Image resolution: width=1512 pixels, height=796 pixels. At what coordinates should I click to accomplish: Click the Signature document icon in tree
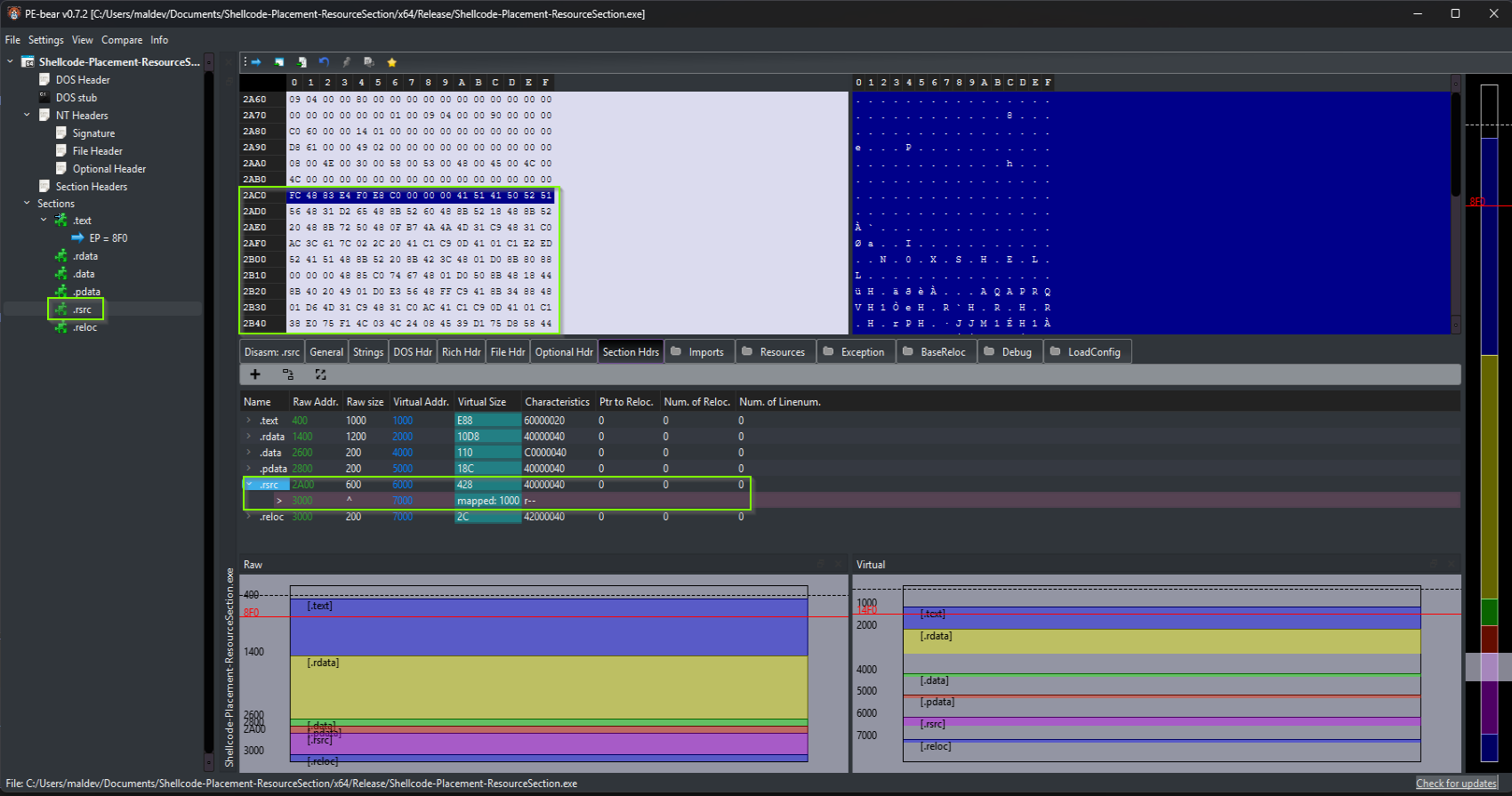tap(61, 133)
